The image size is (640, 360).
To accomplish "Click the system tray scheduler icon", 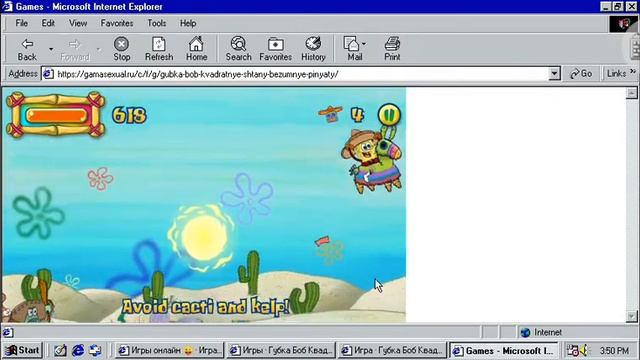I will 573,350.
